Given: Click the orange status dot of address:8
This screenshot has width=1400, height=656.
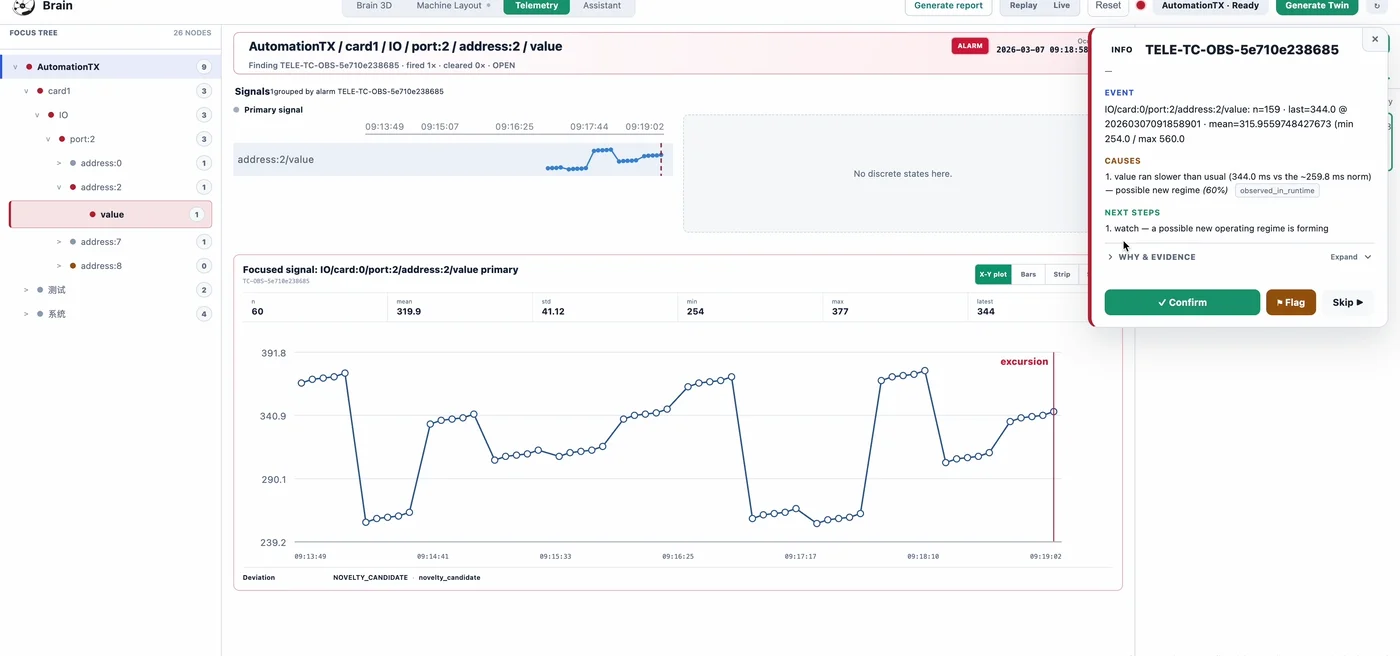Looking at the screenshot, I should (x=73, y=266).
